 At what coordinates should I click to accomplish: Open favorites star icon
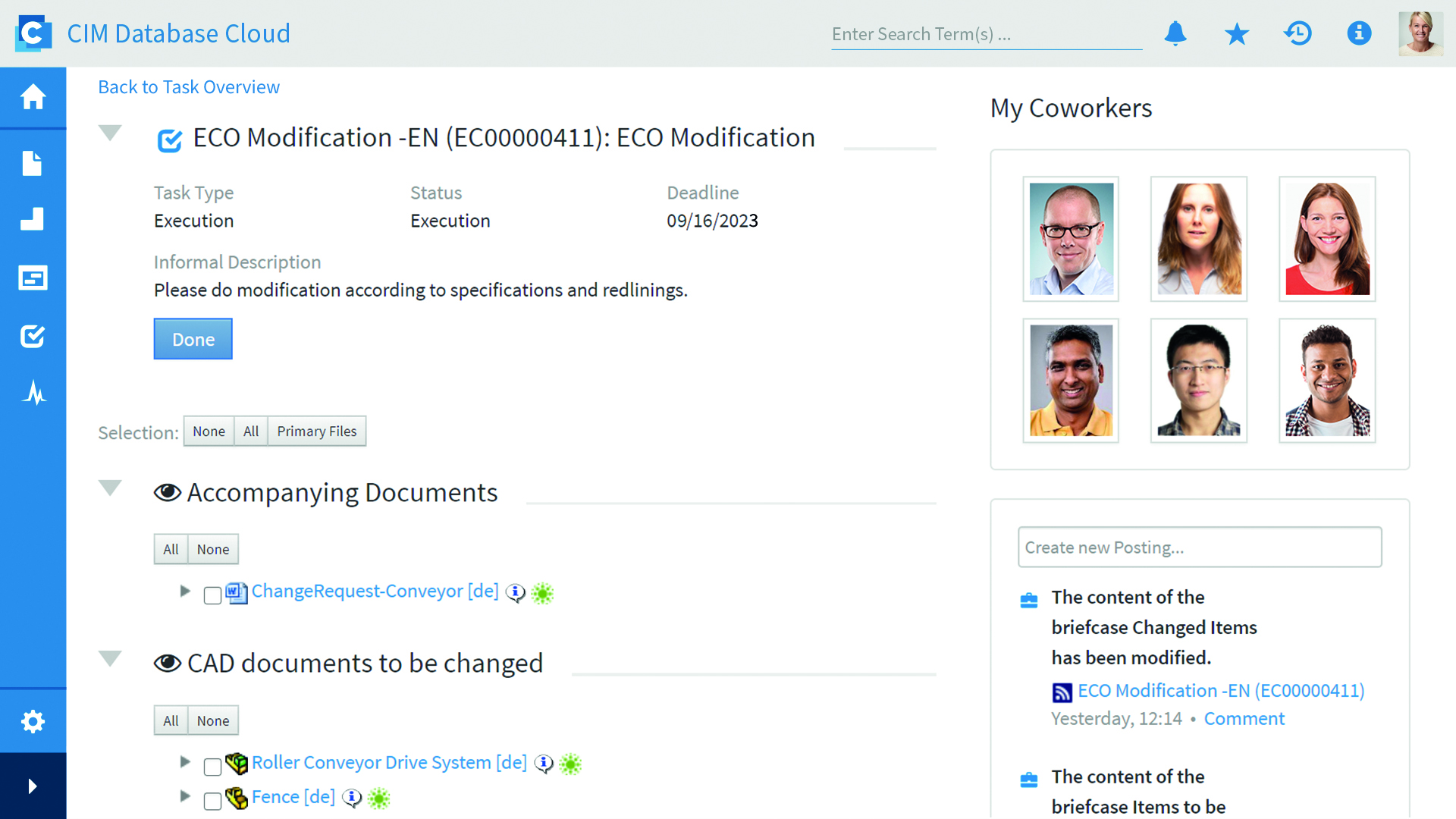(x=1237, y=33)
